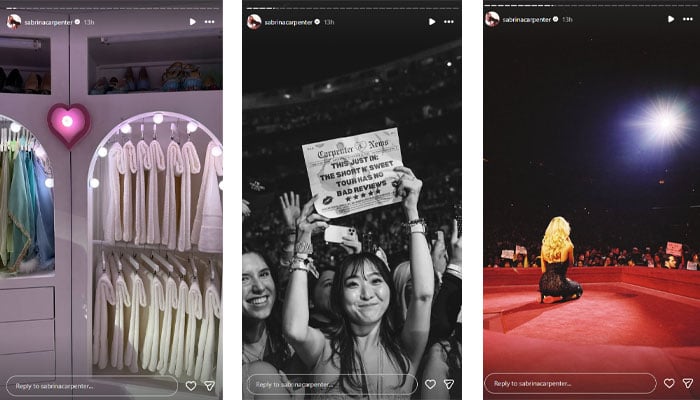Jump via story progress bar on middle story
This screenshot has height=400, width=700.
(352, 8)
